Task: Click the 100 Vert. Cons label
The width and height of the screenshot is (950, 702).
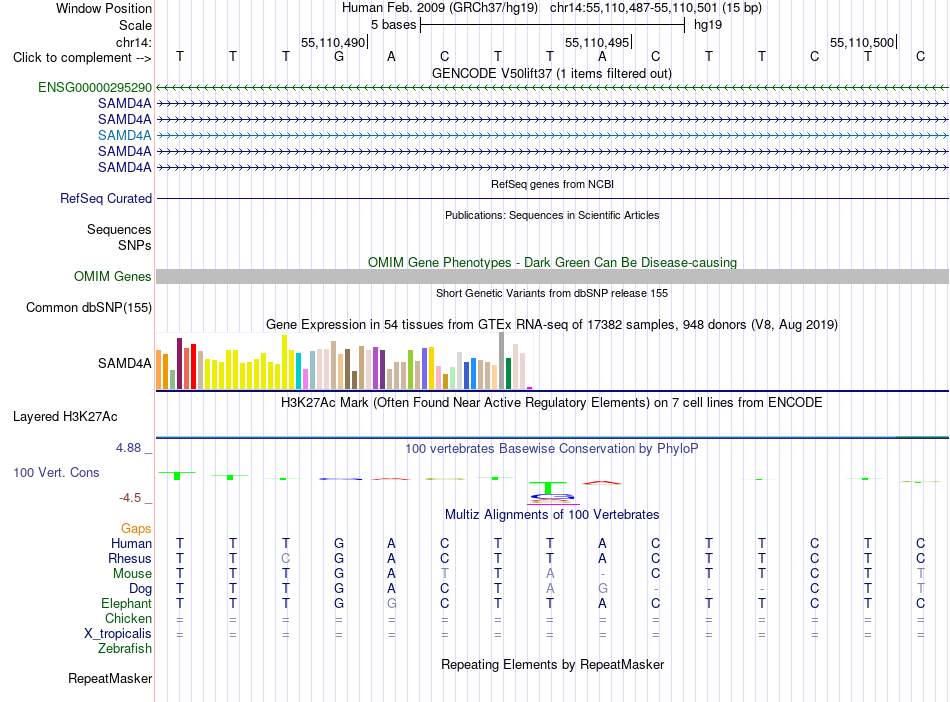Action: [56, 472]
